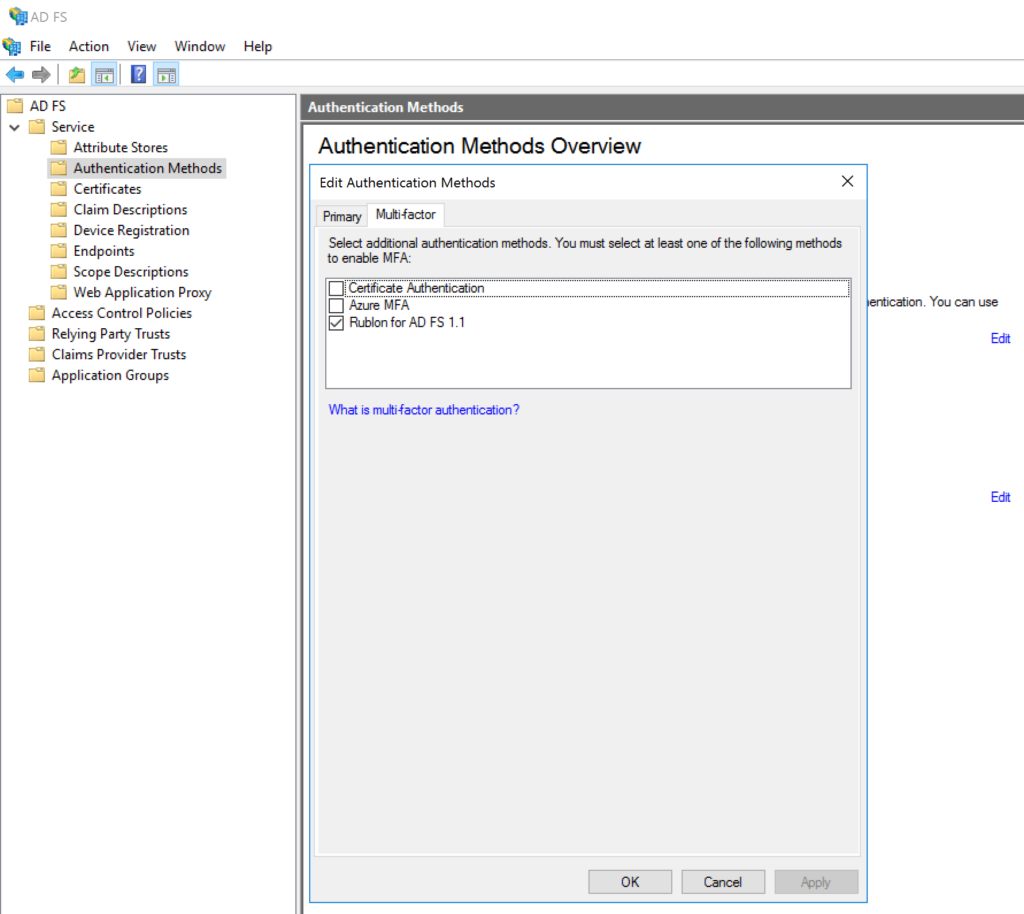Click the Back arrow toolbar icon
This screenshot has height=914, width=1024.
coord(15,75)
